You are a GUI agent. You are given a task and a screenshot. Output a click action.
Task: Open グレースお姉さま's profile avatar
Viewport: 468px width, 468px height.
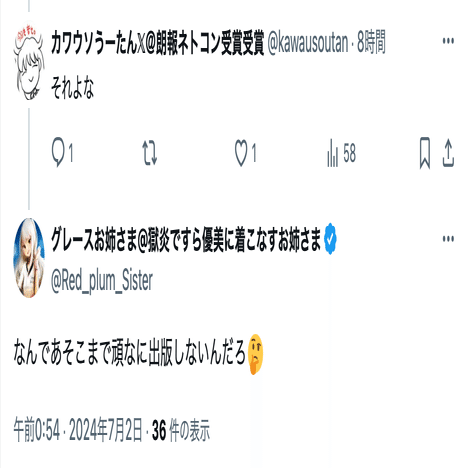tap(29, 258)
